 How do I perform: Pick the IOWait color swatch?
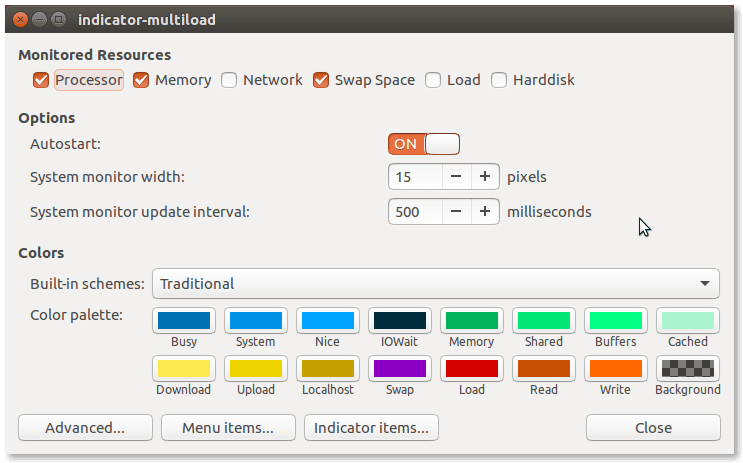pyautogui.click(x=400, y=321)
